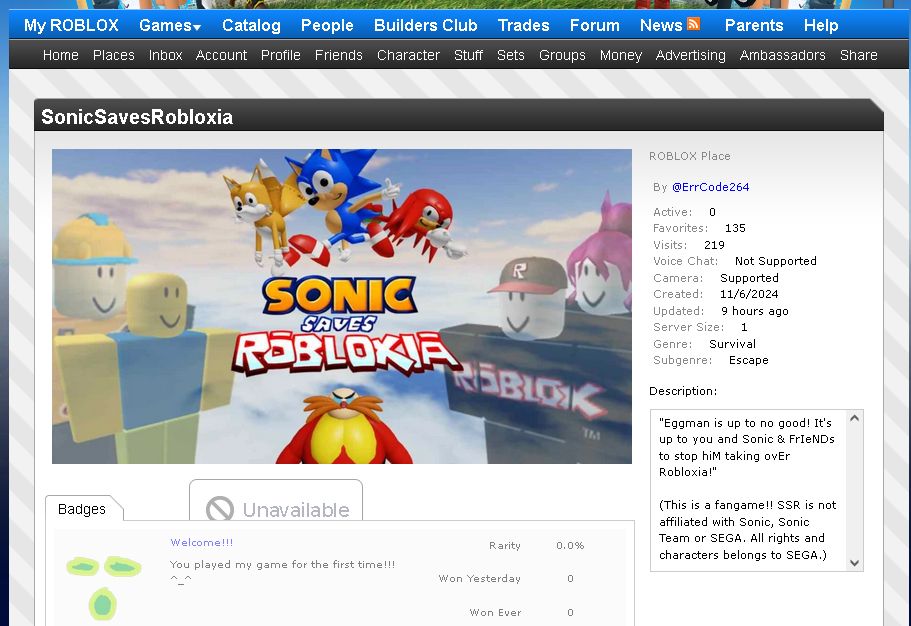This screenshot has height=626, width=911.
Task: Click the Unavailable prohibited-circle icon
Action: pyautogui.click(x=220, y=509)
